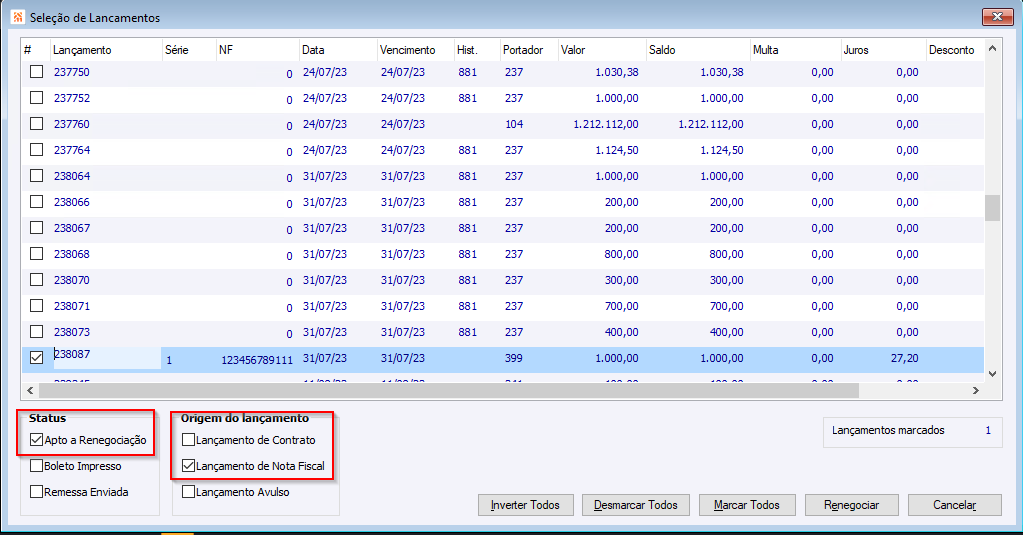Click Saldo 700,00 in row 238071
Viewport: 1023px width, 535px height.
(726, 306)
